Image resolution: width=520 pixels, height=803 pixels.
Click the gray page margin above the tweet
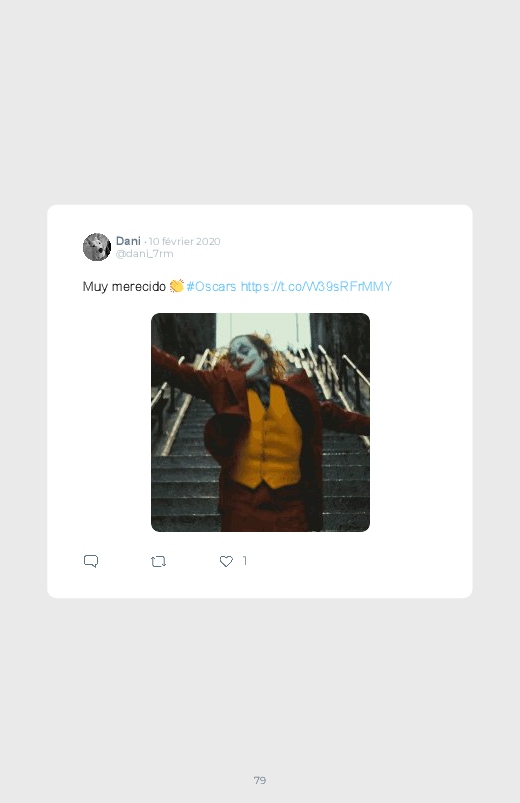[260, 102]
